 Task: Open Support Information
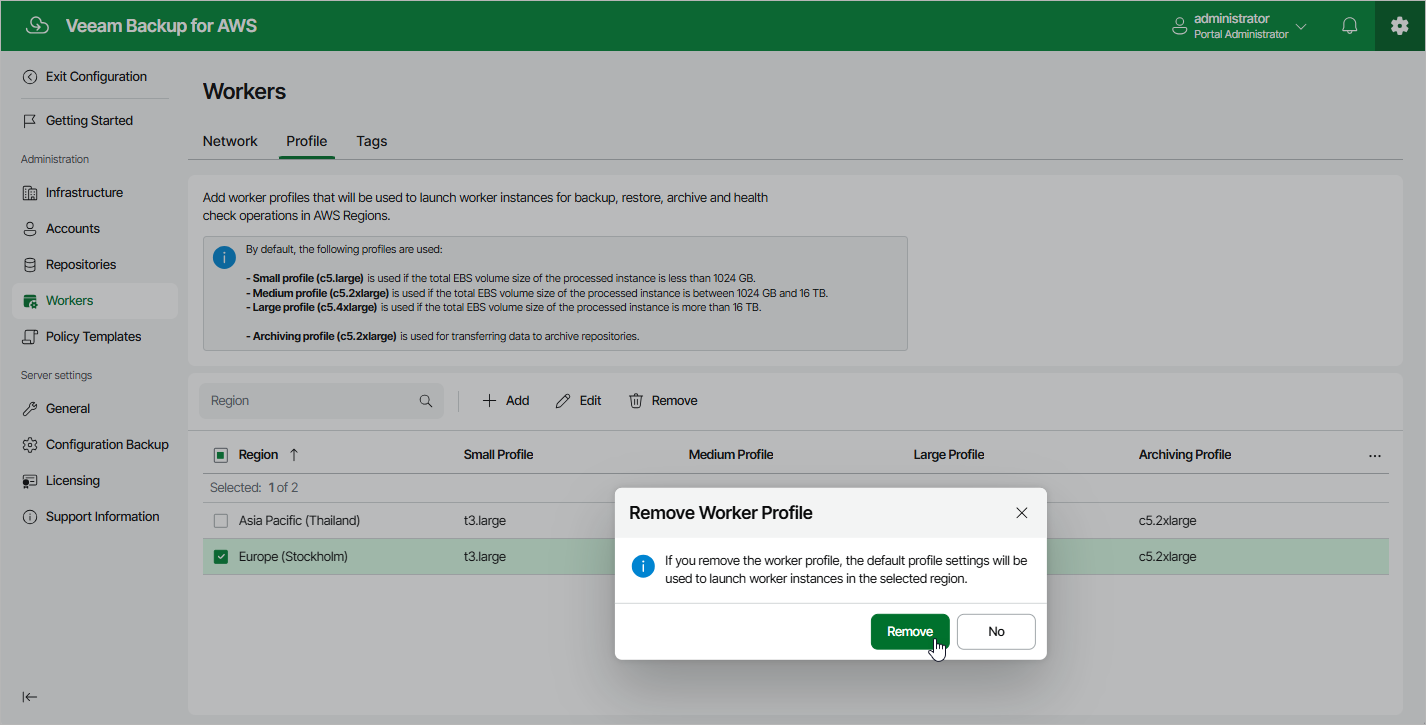coord(102,517)
